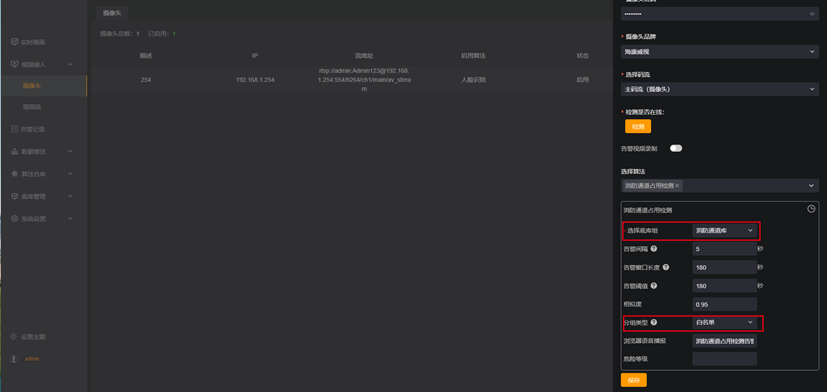Click the 告警窗口长度 input field
This screenshot has height=392, width=827.
725,267
